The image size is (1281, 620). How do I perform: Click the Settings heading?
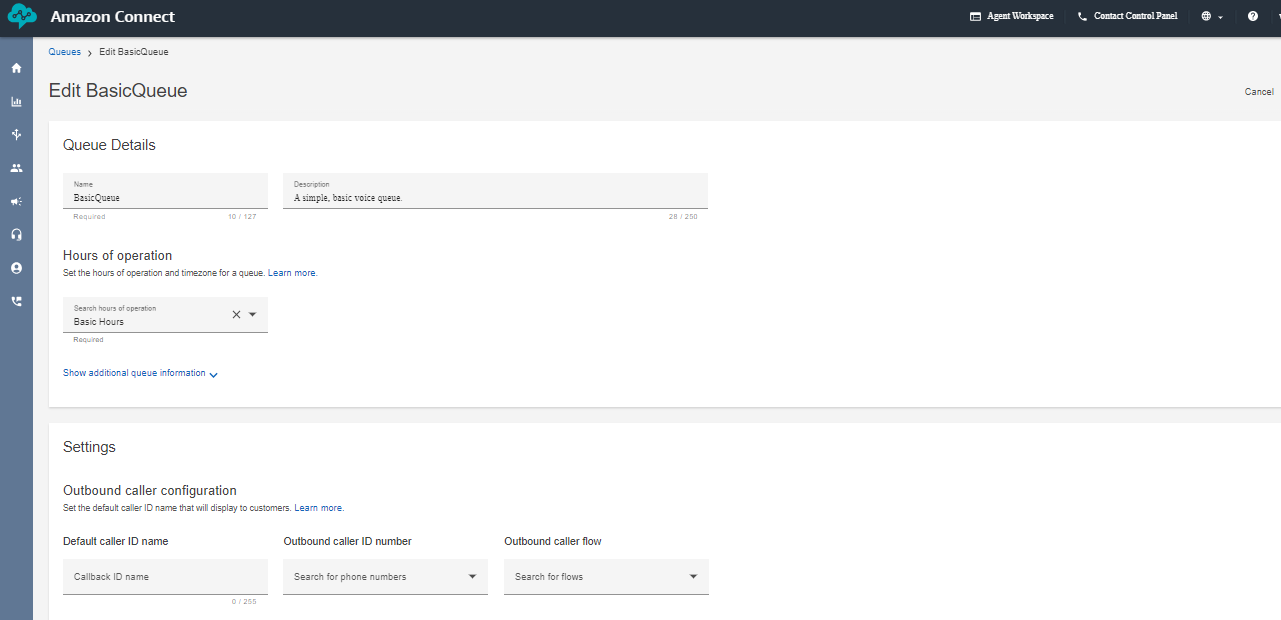(89, 447)
